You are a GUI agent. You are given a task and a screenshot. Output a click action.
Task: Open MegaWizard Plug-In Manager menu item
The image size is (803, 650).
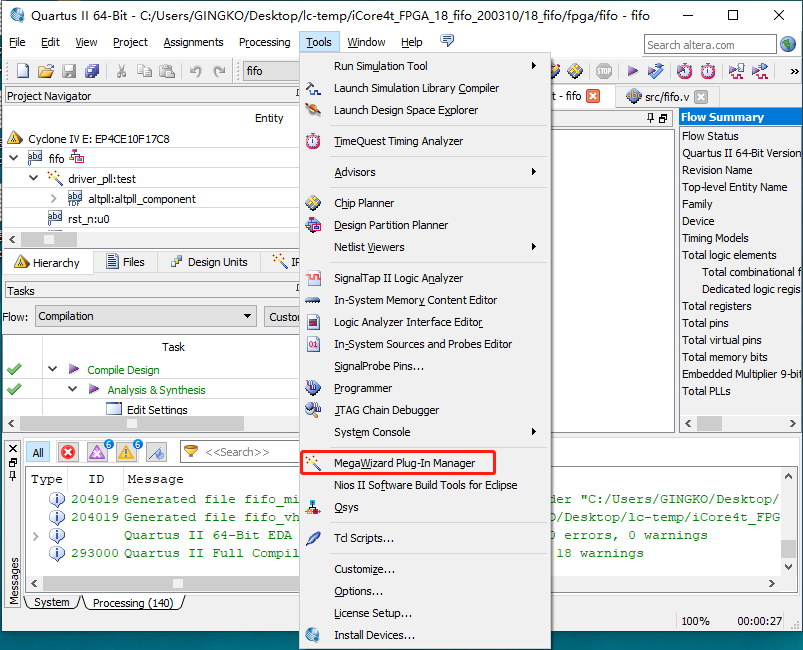click(x=404, y=463)
